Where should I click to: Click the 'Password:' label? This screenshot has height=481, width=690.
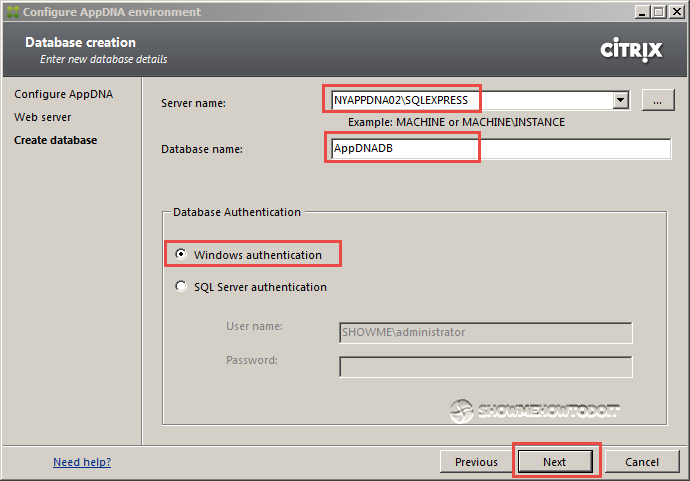pos(252,360)
